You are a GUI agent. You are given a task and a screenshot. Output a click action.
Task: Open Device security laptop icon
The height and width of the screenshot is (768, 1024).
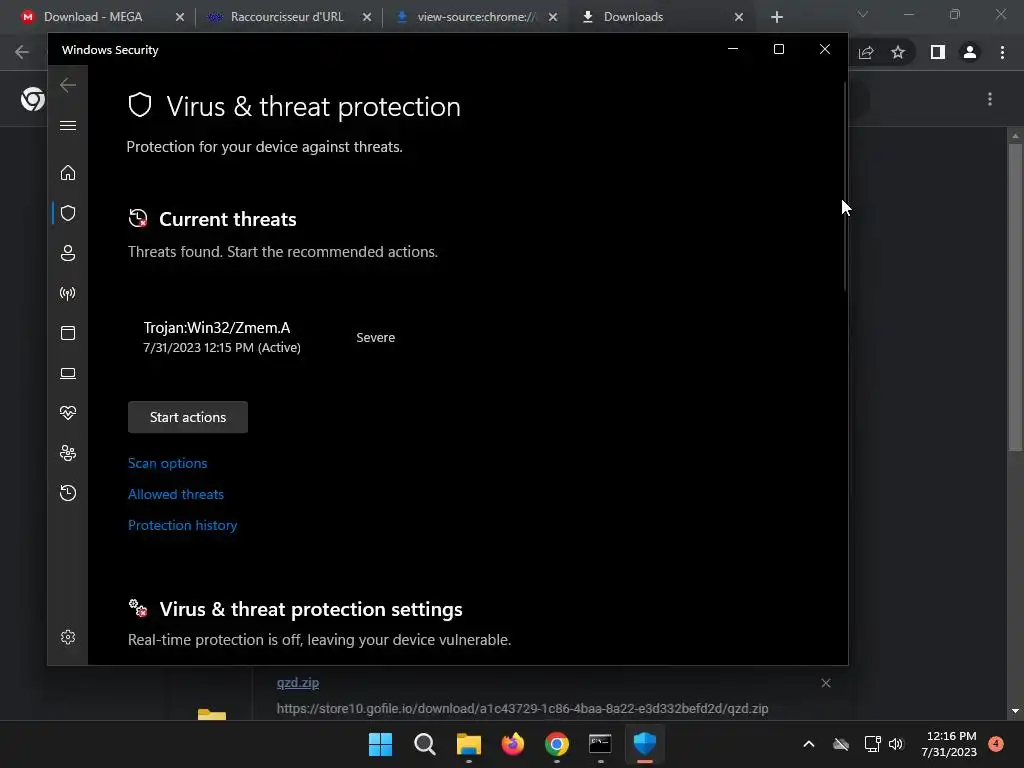[68, 373]
